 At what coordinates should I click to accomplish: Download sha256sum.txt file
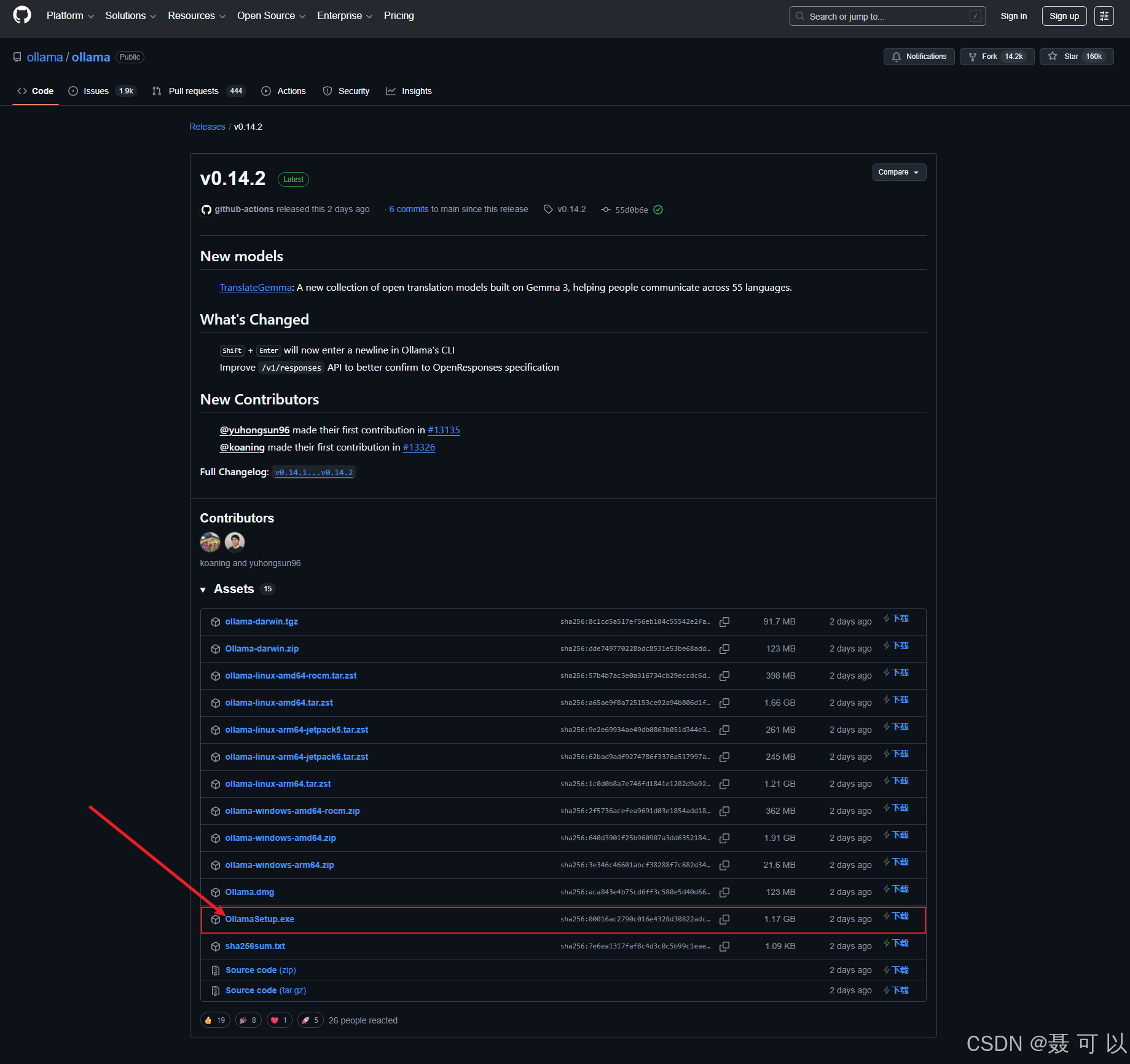255,947
